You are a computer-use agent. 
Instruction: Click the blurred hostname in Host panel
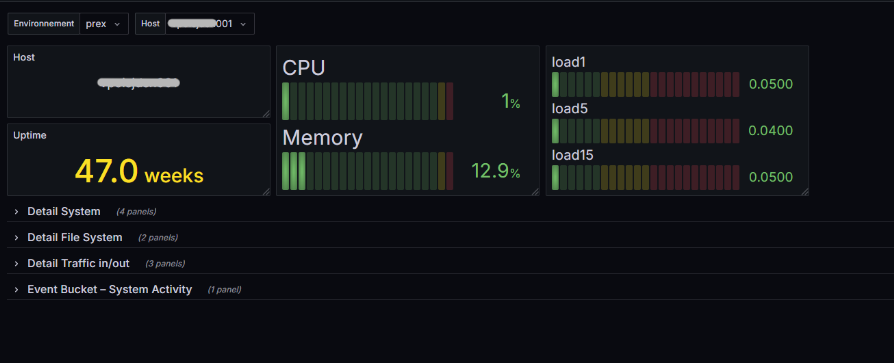point(139,83)
